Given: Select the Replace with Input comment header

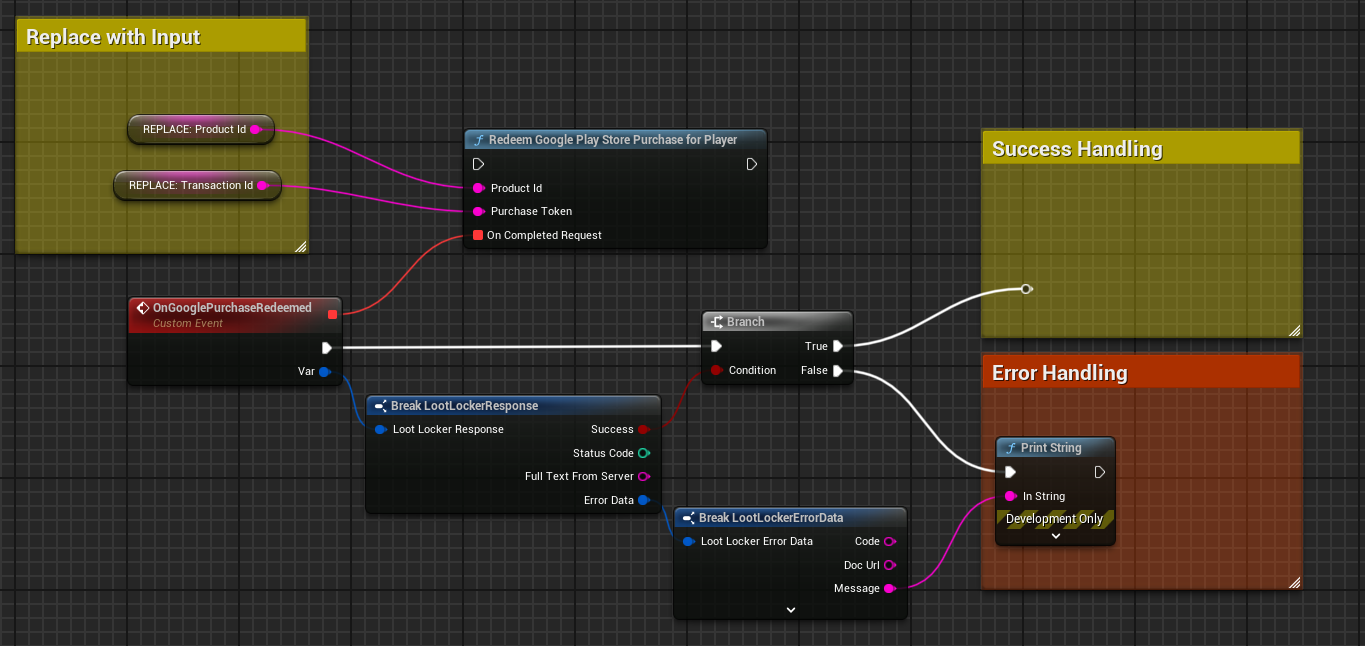Looking at the screenshot, I should (x=162, y=37).
